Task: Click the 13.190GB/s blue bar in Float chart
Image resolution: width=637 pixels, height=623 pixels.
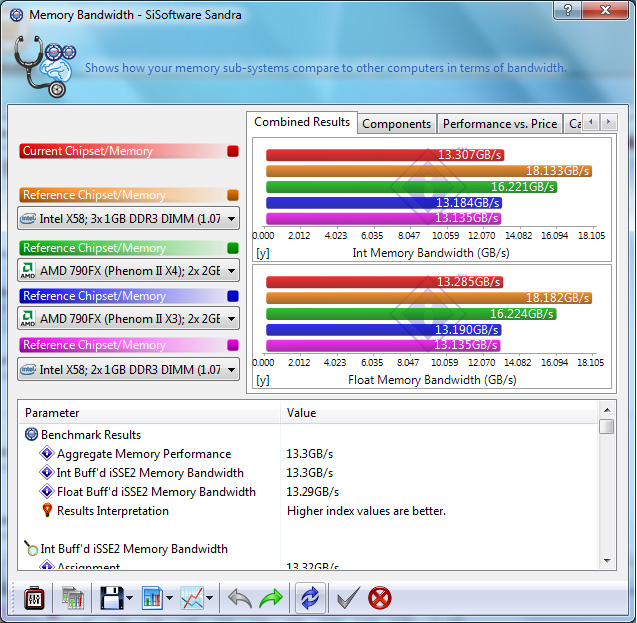Action: click(x=384, y=330)
